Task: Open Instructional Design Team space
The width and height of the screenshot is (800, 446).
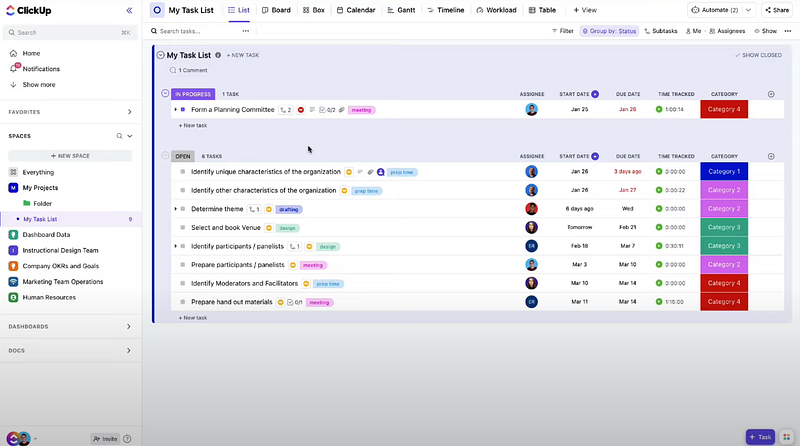Action: coord(60,251)
